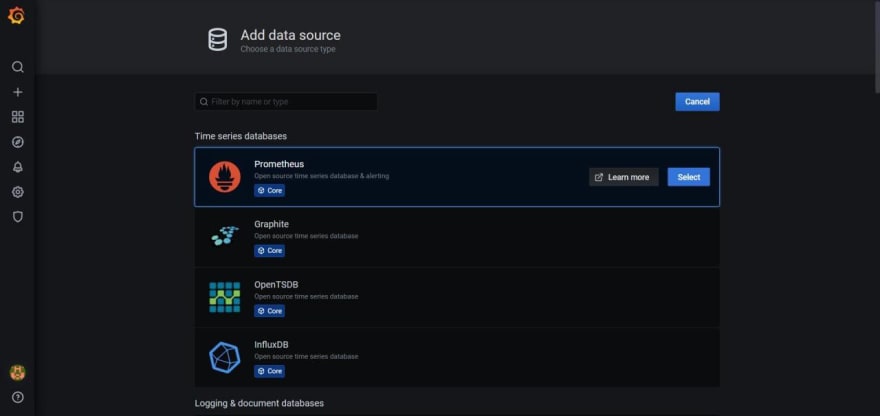Click the InfluxDB polyhedron logo

click(x=224, y=358)
